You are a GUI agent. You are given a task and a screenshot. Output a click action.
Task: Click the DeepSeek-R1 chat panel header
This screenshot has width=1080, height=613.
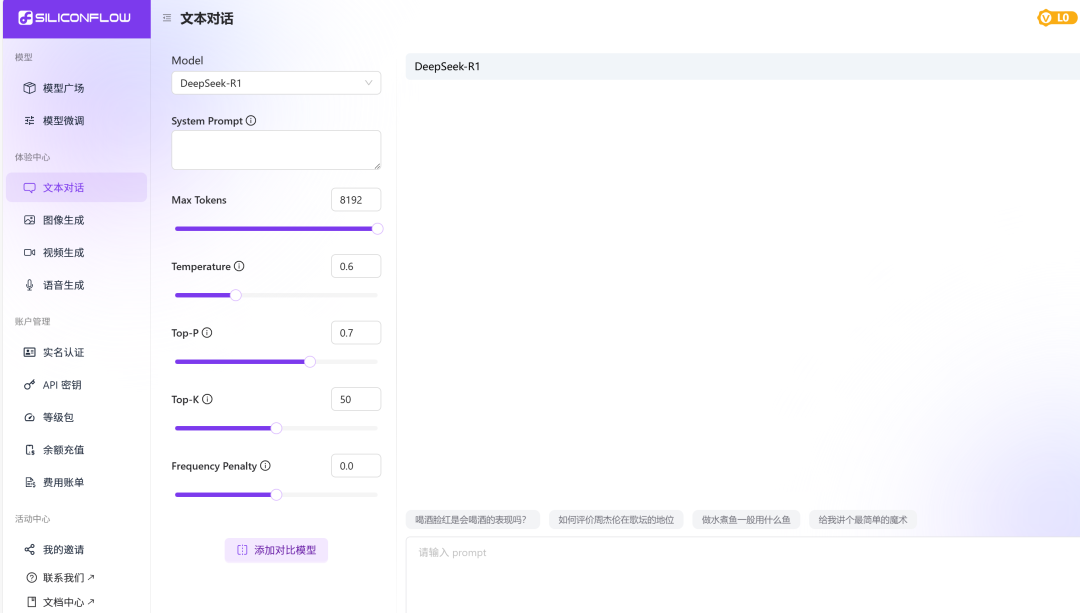tap(743, 66)
